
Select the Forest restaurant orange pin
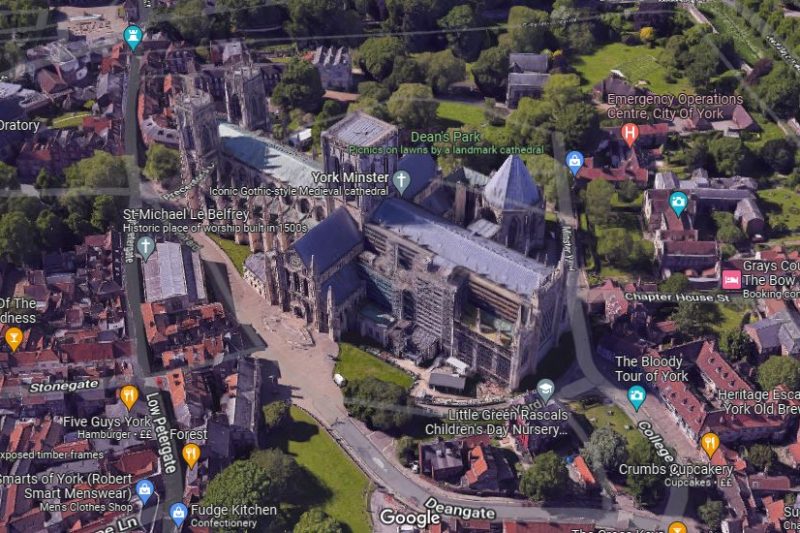click(191, 455)
